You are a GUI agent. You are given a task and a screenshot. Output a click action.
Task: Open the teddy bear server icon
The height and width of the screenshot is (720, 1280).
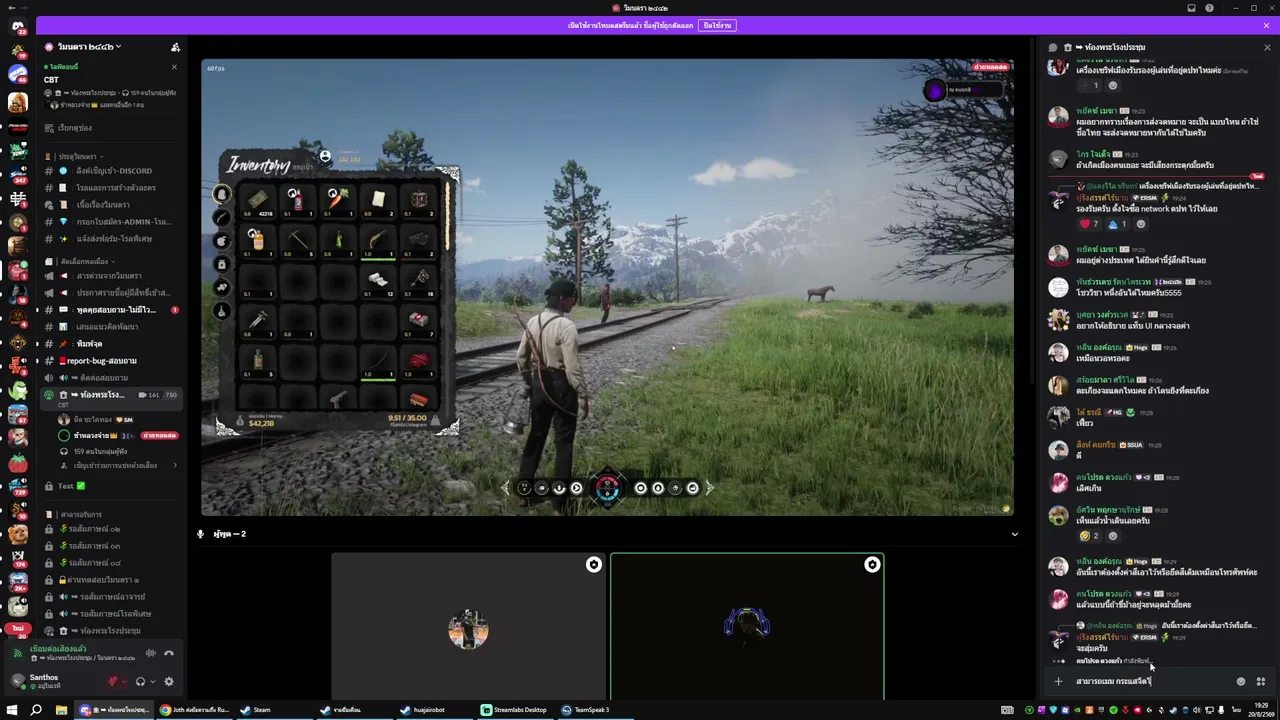tap(17, 535)
